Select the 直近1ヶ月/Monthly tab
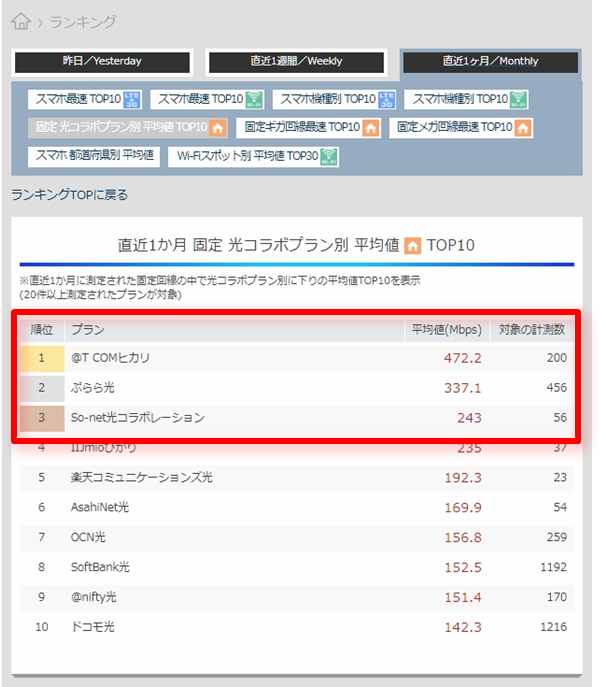The height and width of the screenshot is (687, 601). coord(490,61)
